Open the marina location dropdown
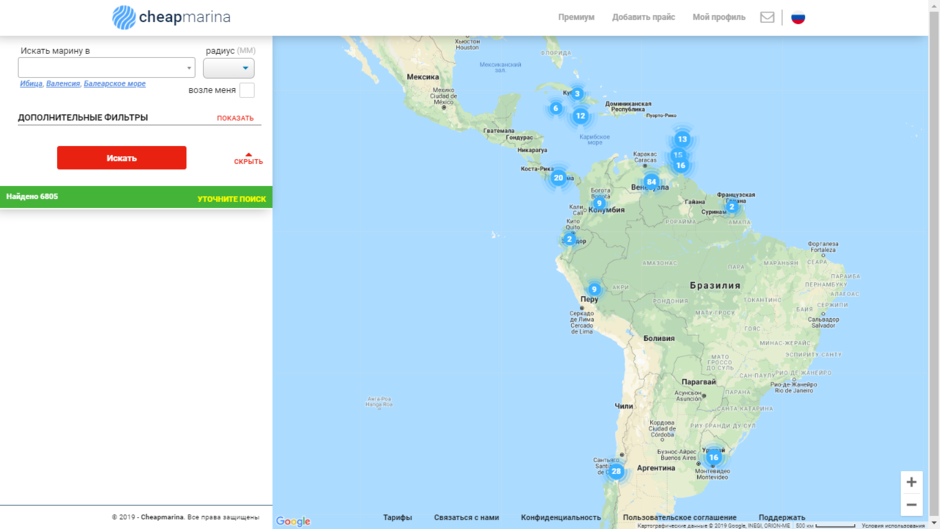Screen dimensions: 940x529 106,68
